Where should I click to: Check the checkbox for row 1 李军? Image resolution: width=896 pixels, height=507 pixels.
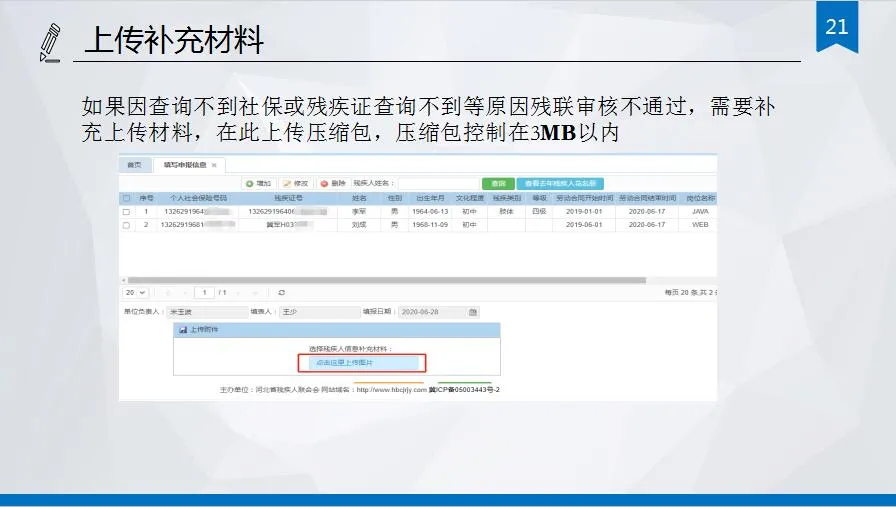coord(126,212)
